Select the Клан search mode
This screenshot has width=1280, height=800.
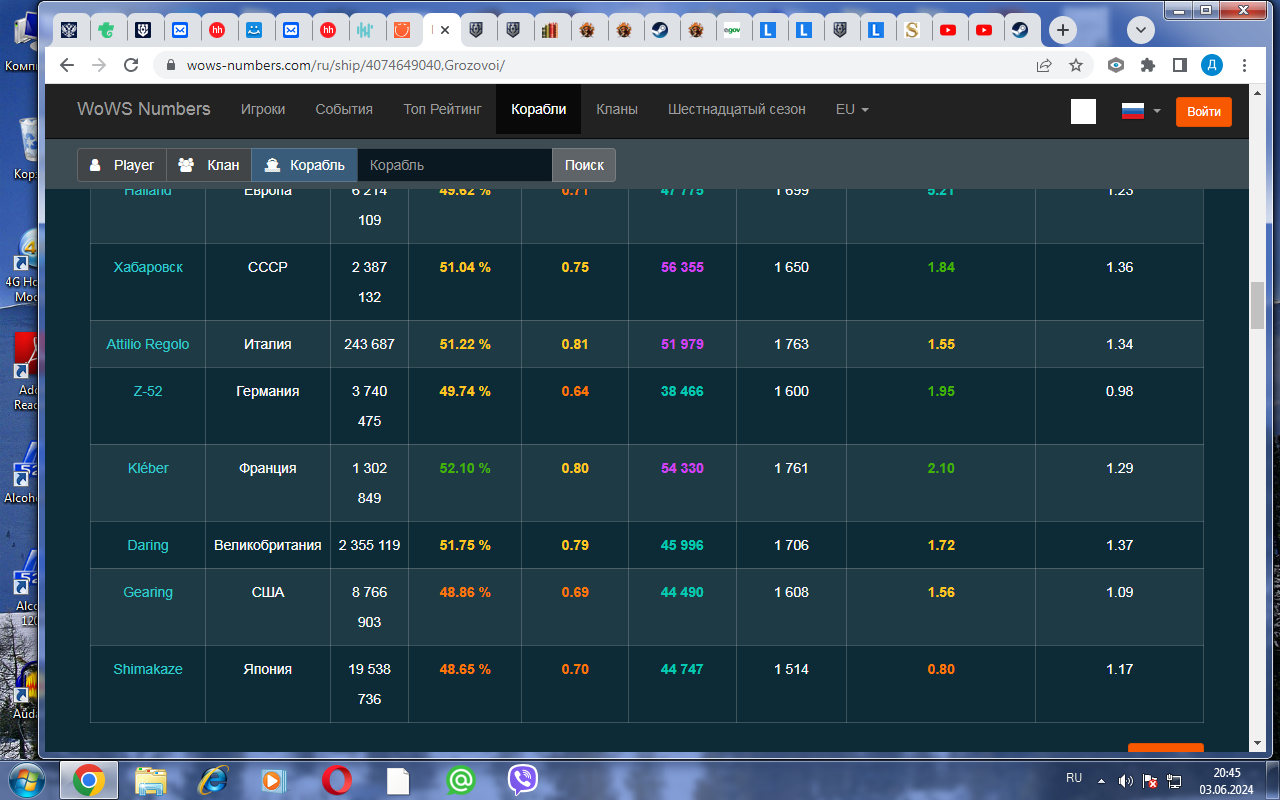click(x=209, y=165)
